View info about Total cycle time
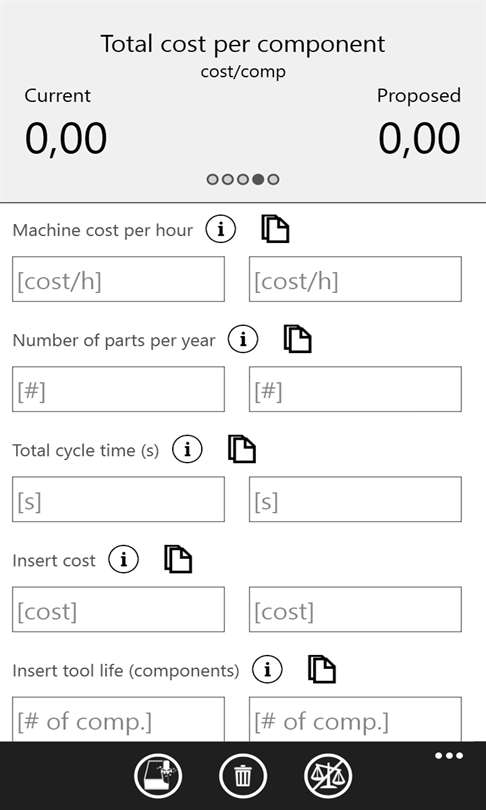 (x=187, y=450)
